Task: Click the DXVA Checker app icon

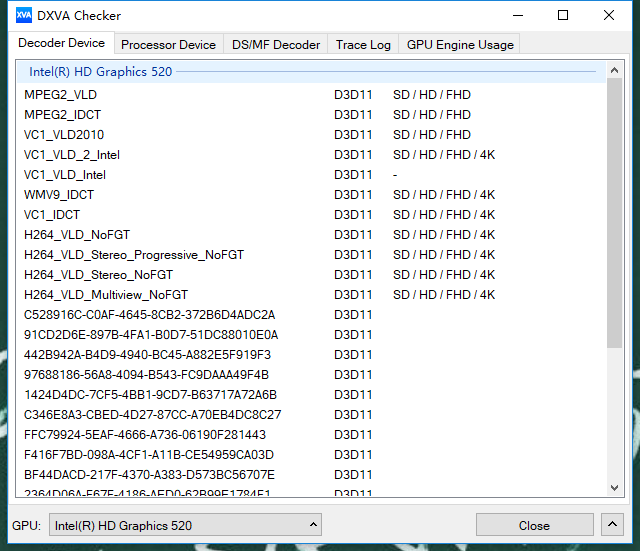Action: click(24, 16)
